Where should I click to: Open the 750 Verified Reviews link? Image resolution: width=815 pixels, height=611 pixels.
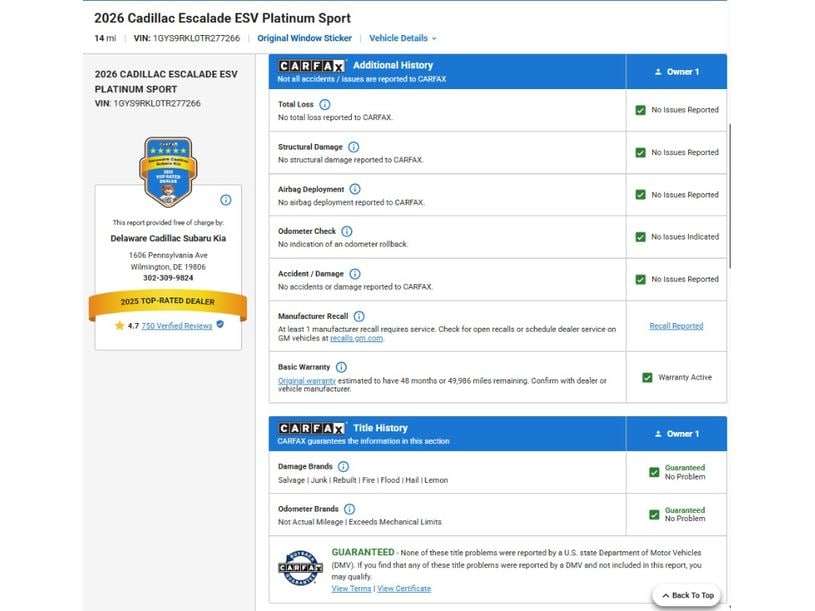pos(177,326)
